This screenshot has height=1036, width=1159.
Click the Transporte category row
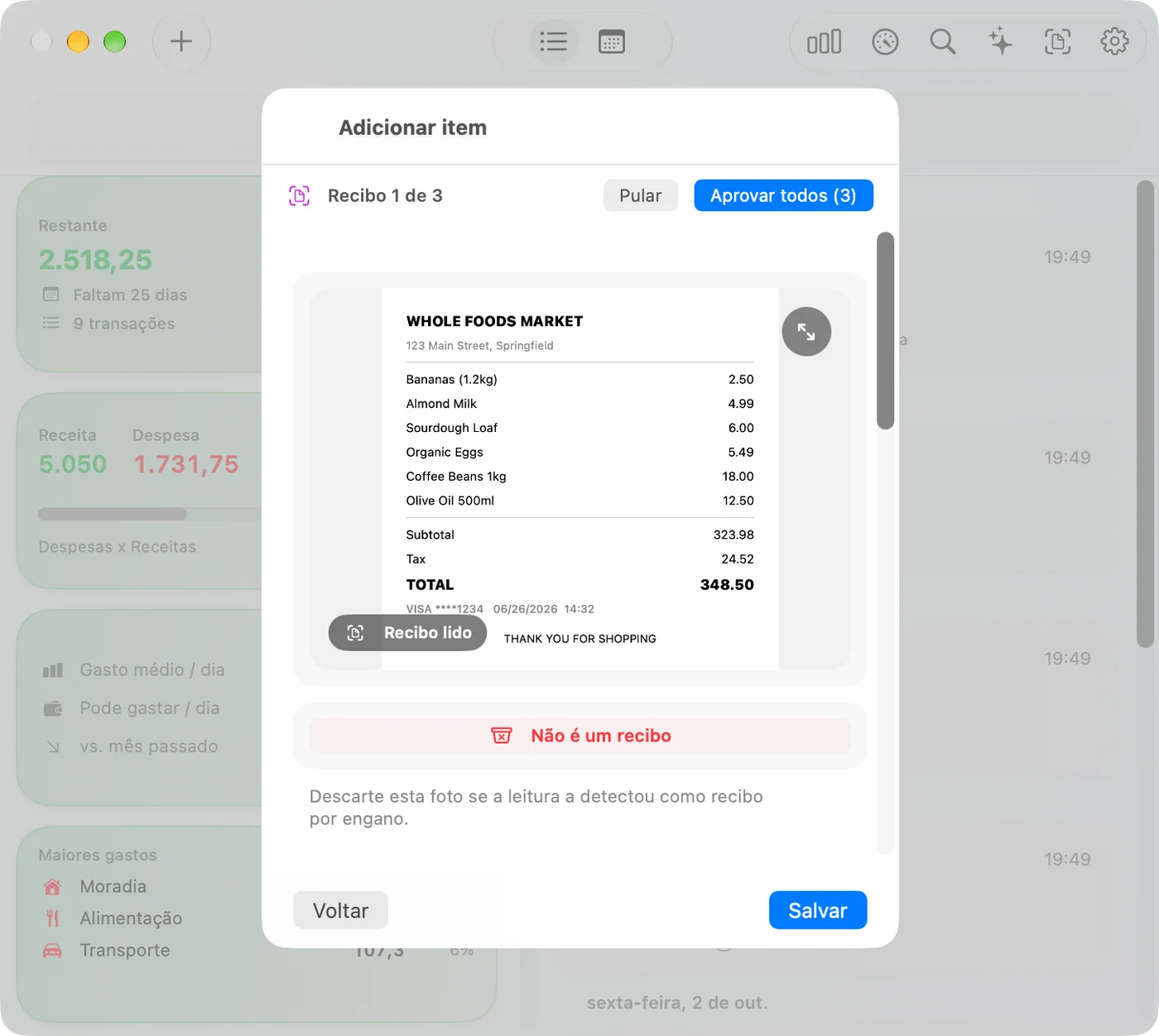pyautogui.click(x=106, y=950)
